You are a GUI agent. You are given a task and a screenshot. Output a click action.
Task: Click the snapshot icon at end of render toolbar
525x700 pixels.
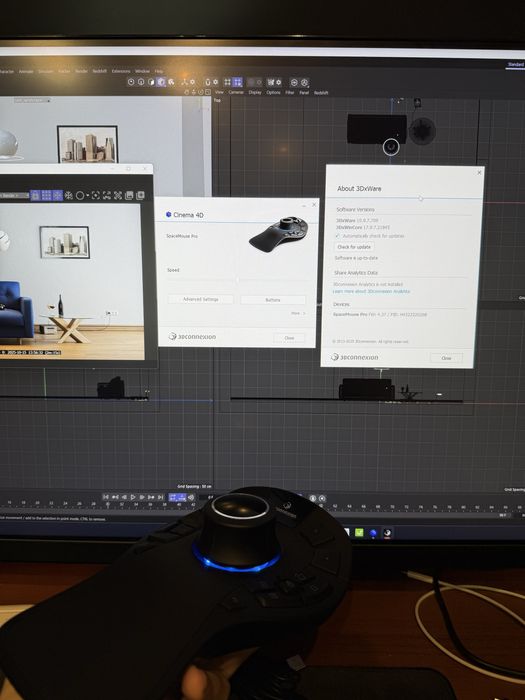tap(140, 196)
